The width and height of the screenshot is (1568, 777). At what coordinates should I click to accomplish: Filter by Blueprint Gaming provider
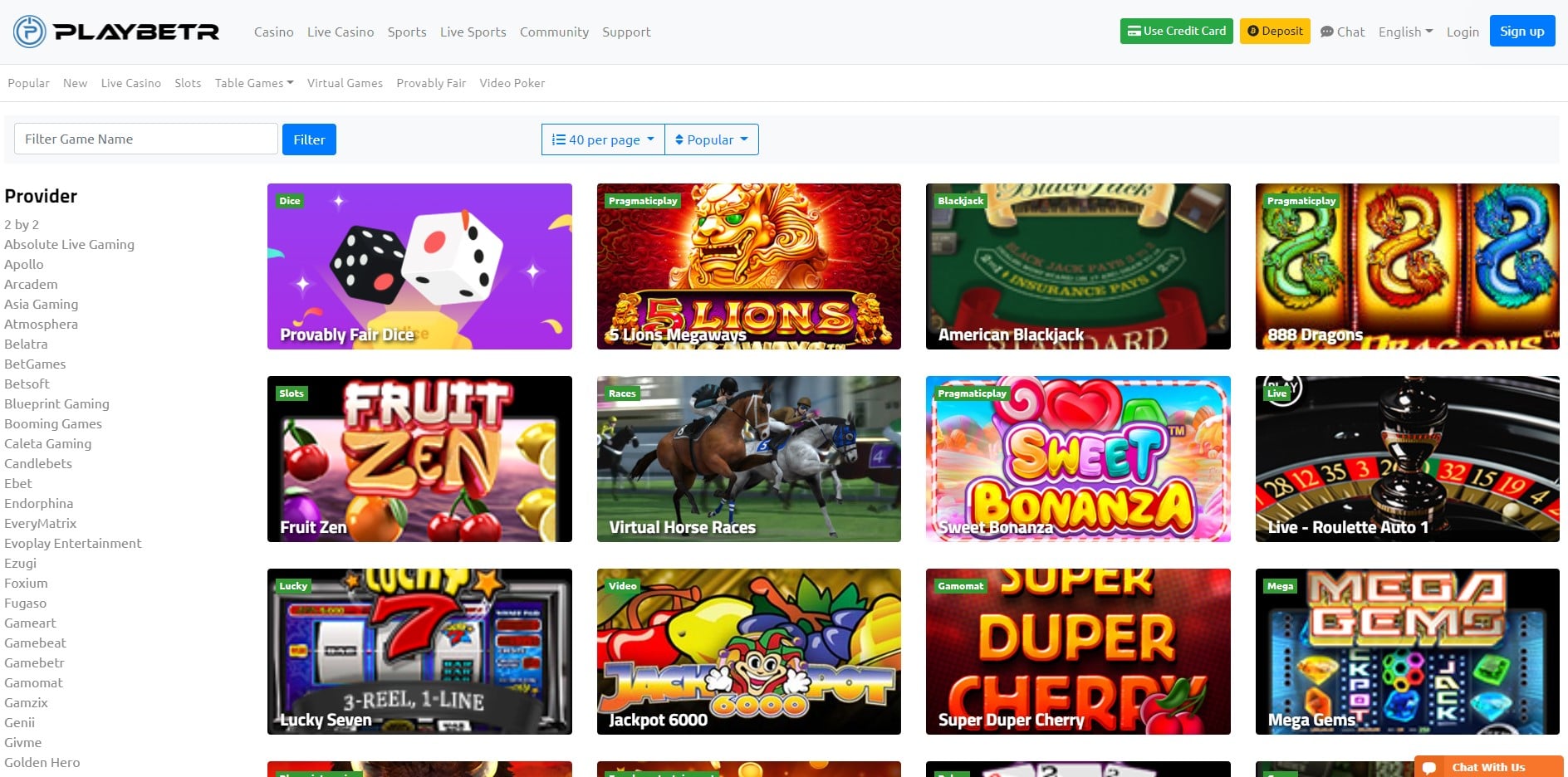[56, 403]
